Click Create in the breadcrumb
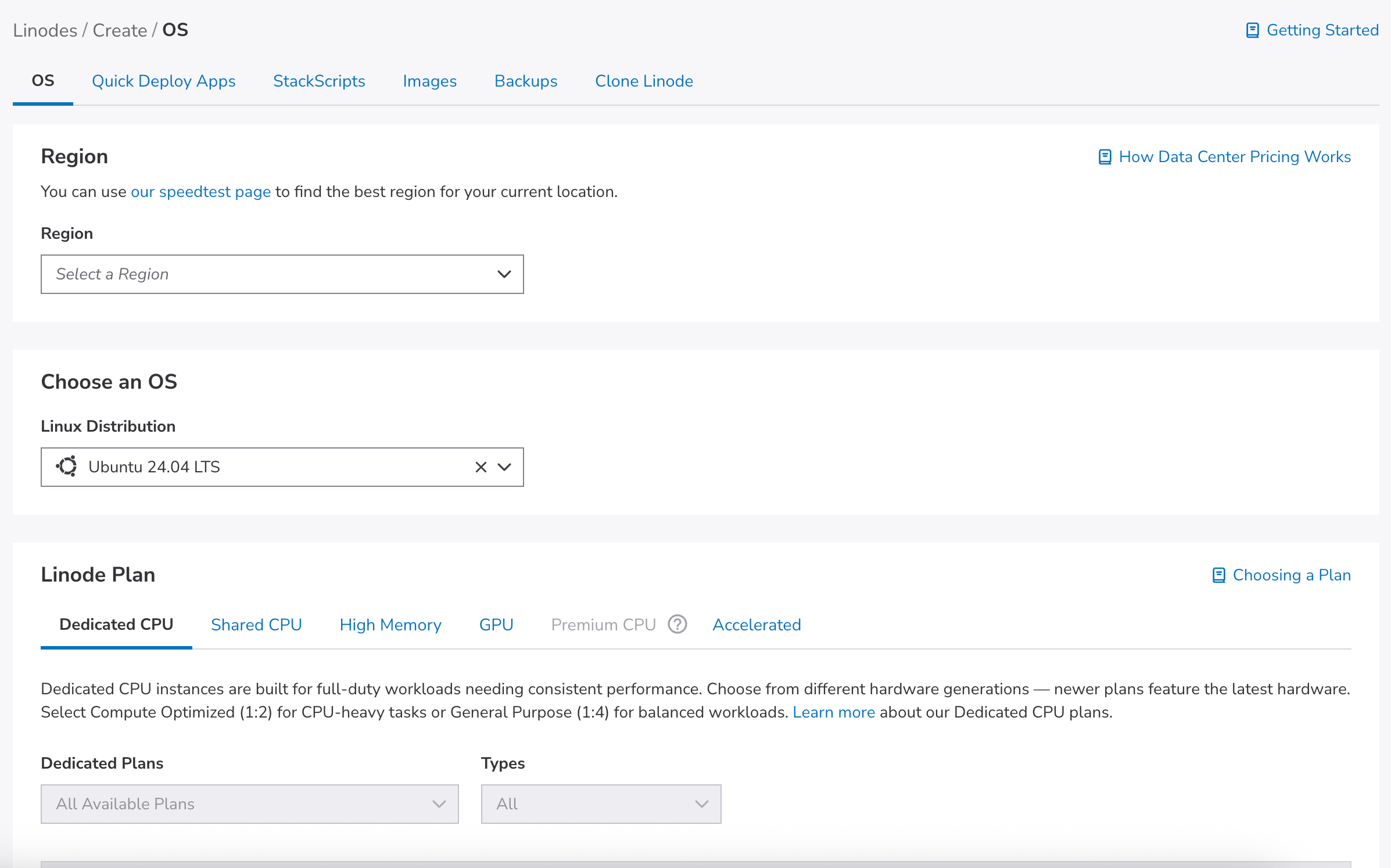The height and width of the screenshot is (868, 1391). (120, 30)
